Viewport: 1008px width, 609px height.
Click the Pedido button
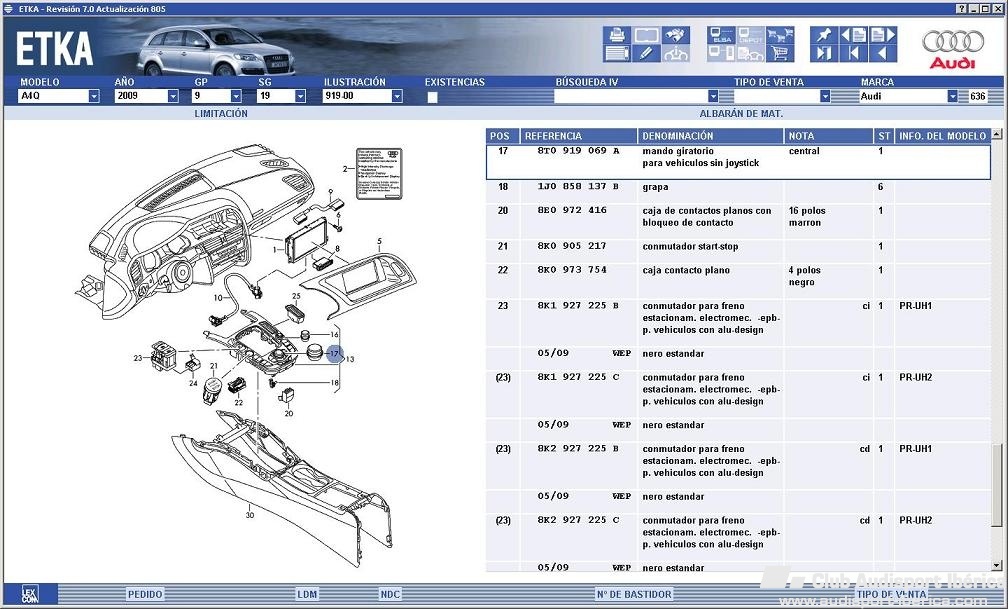click(145, 594)
